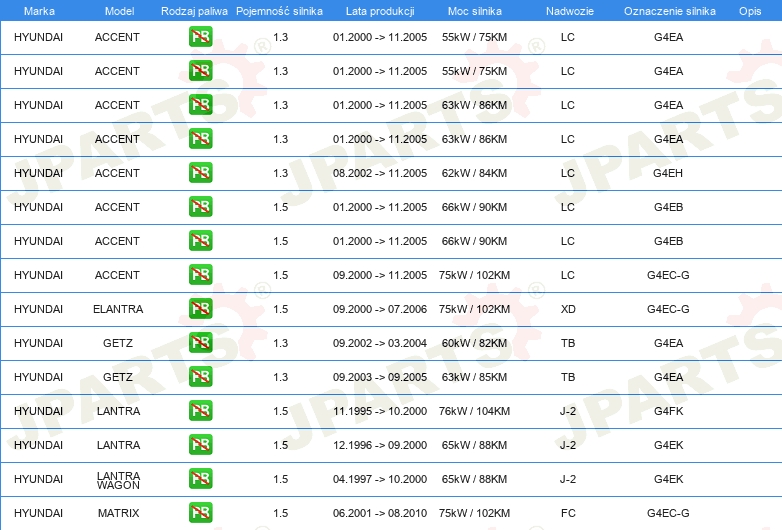This screenshot has width=782, height=530.
Task: Select the 12.1996 -> 09.2000 date cell
Action: 380,445
